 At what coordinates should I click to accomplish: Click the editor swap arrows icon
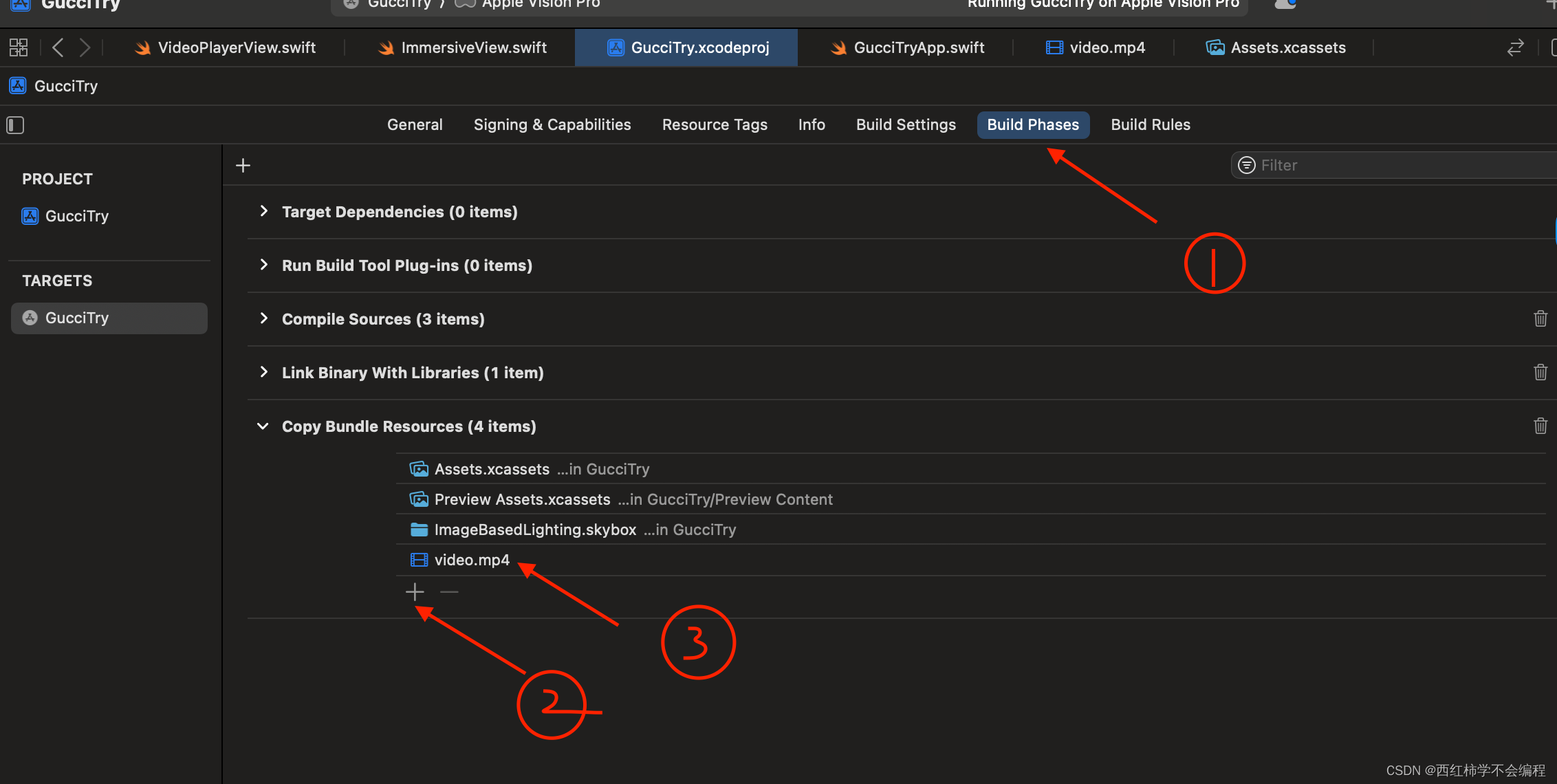(x=1515, y=47)
